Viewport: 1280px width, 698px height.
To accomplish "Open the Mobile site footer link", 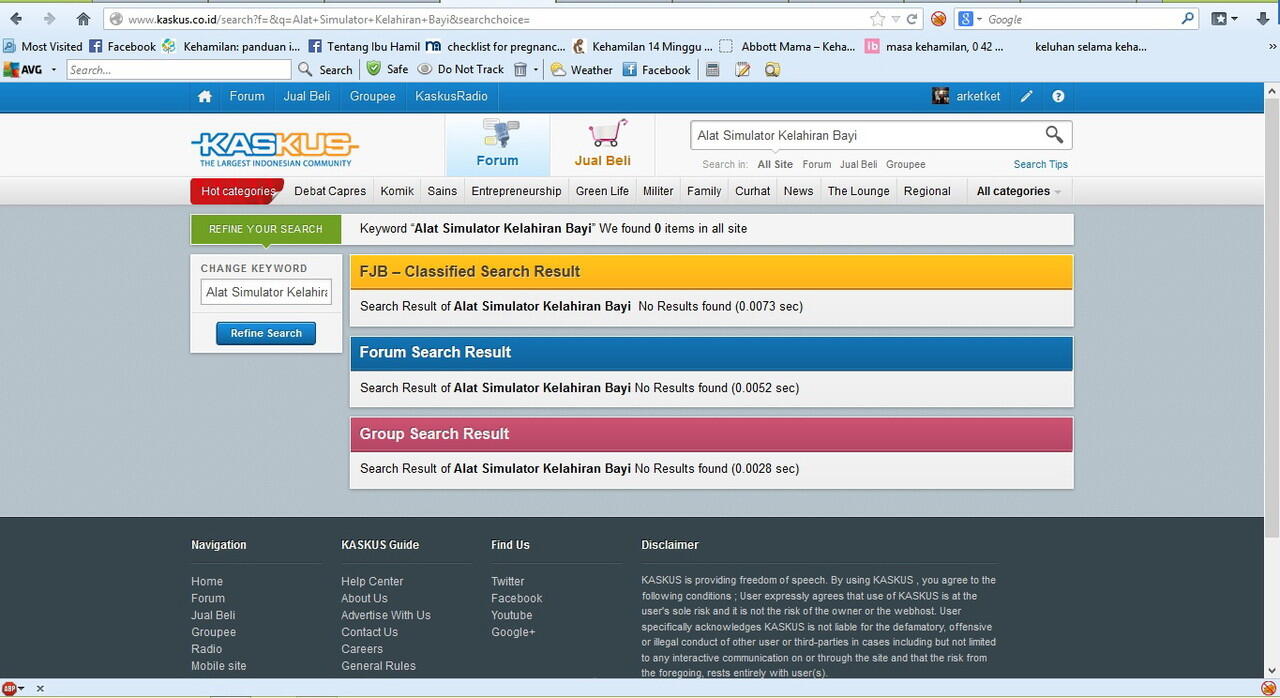I will point(218,666).
